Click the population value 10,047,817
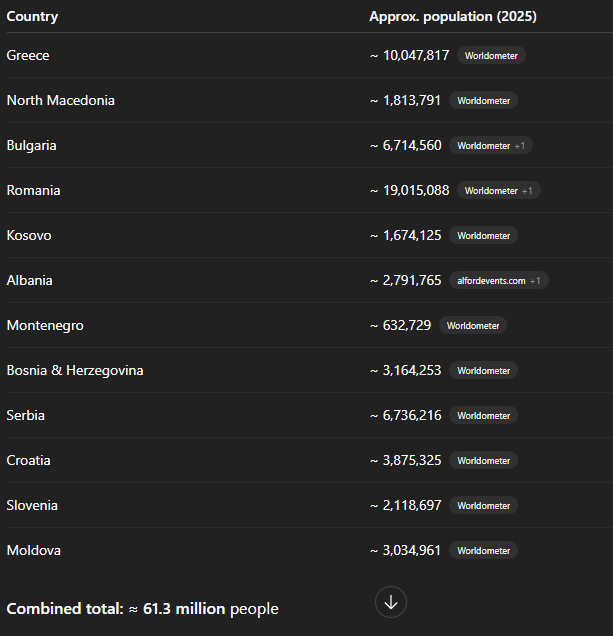 tap(416, 56)
